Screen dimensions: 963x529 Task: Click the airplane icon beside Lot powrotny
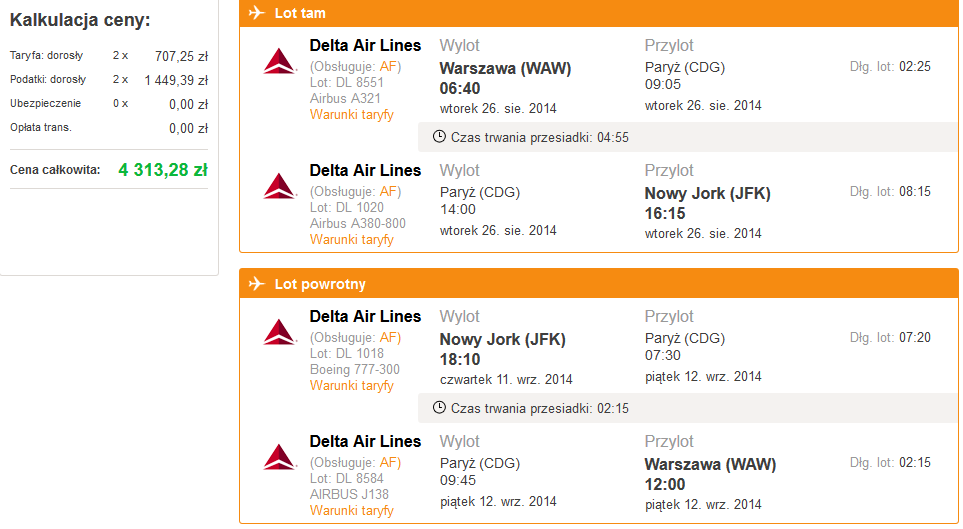(x=256, y=283)
